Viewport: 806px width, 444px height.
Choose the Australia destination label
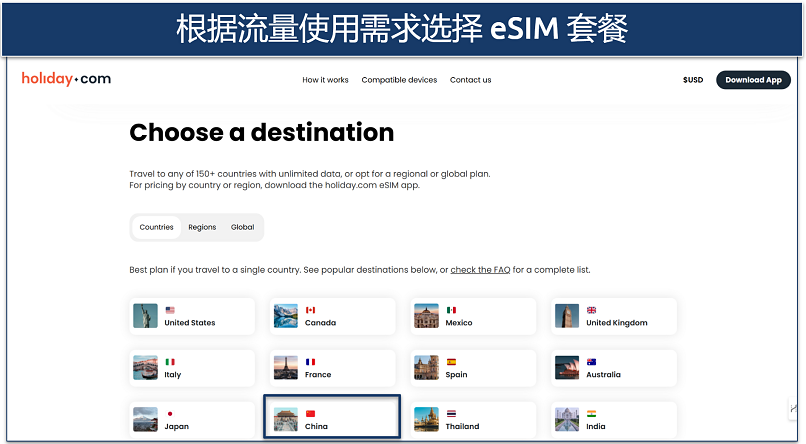[603, 375]
